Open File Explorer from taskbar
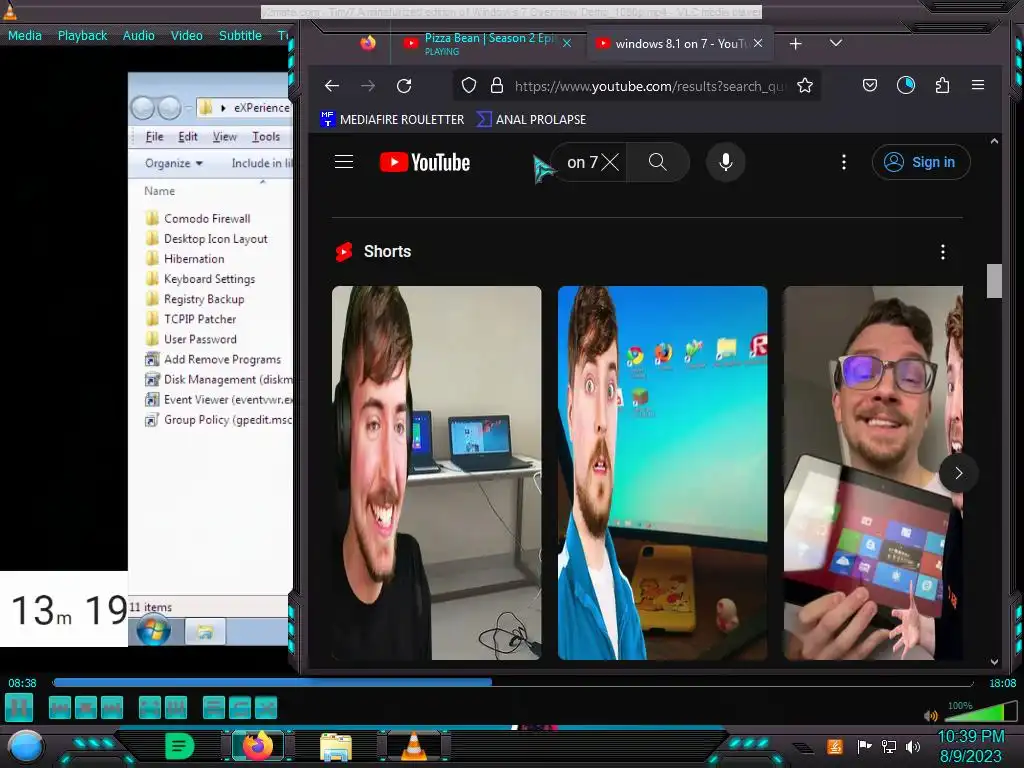 click(x=336, y=746)
